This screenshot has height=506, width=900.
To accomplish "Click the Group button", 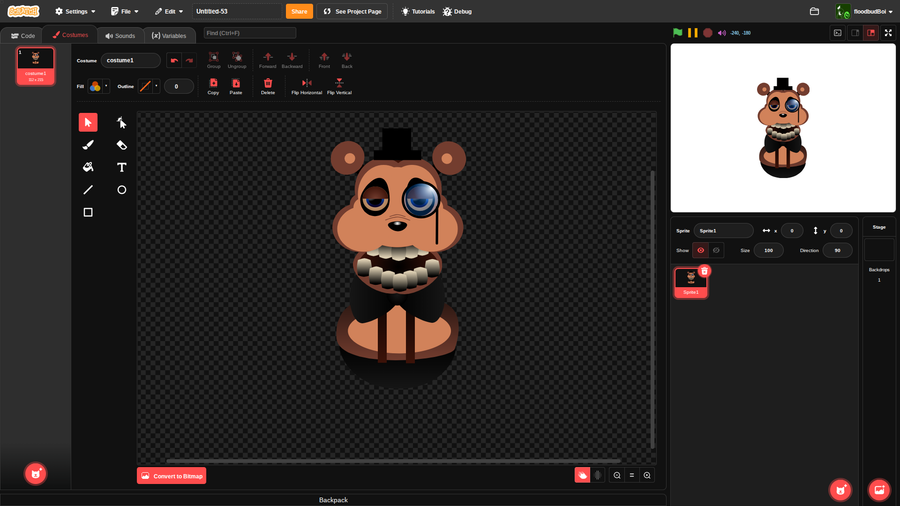I will [214, 60].
